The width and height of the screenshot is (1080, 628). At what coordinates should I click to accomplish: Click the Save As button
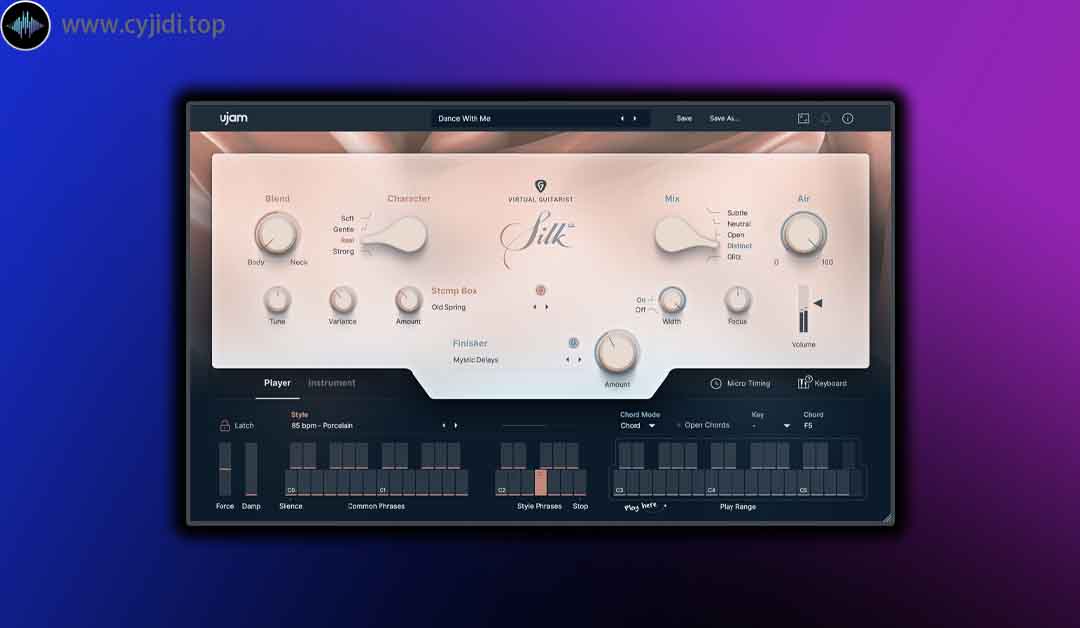[x=724, y=118]
